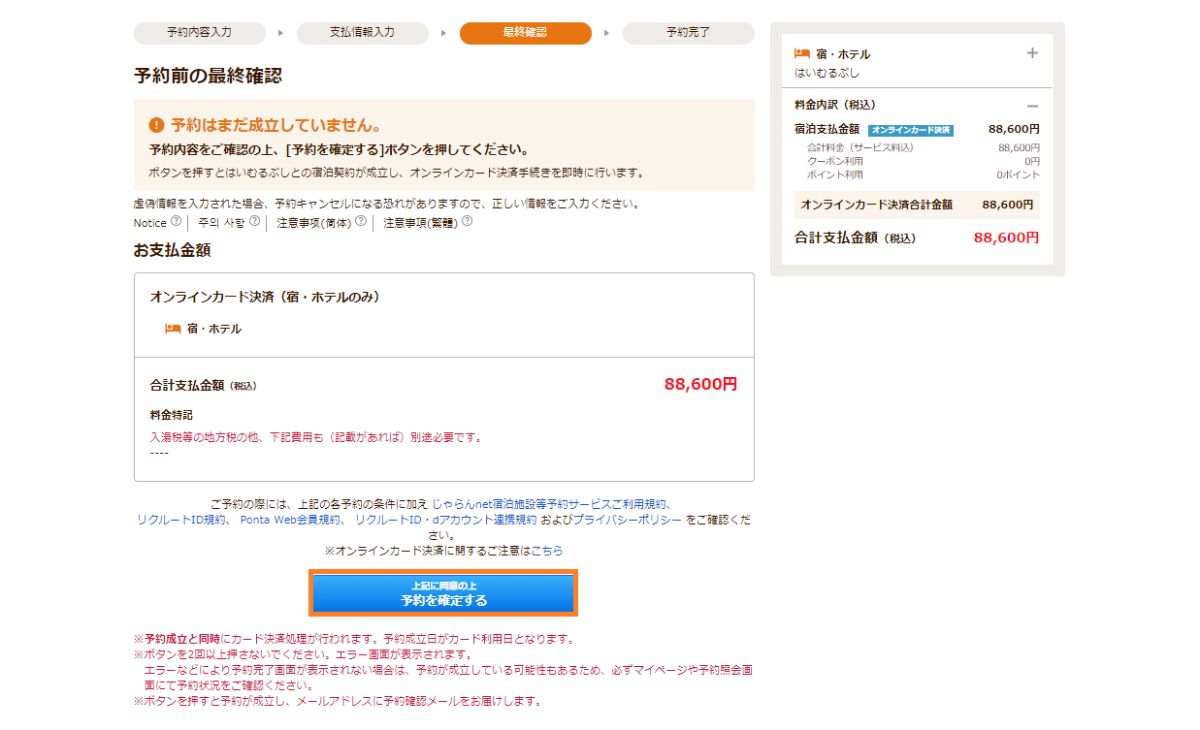Image resolution: width=1200 pixels, height=730 pixels.
Task: Open the プライバシーポリシー link
Action: click(x=627, y=520)
